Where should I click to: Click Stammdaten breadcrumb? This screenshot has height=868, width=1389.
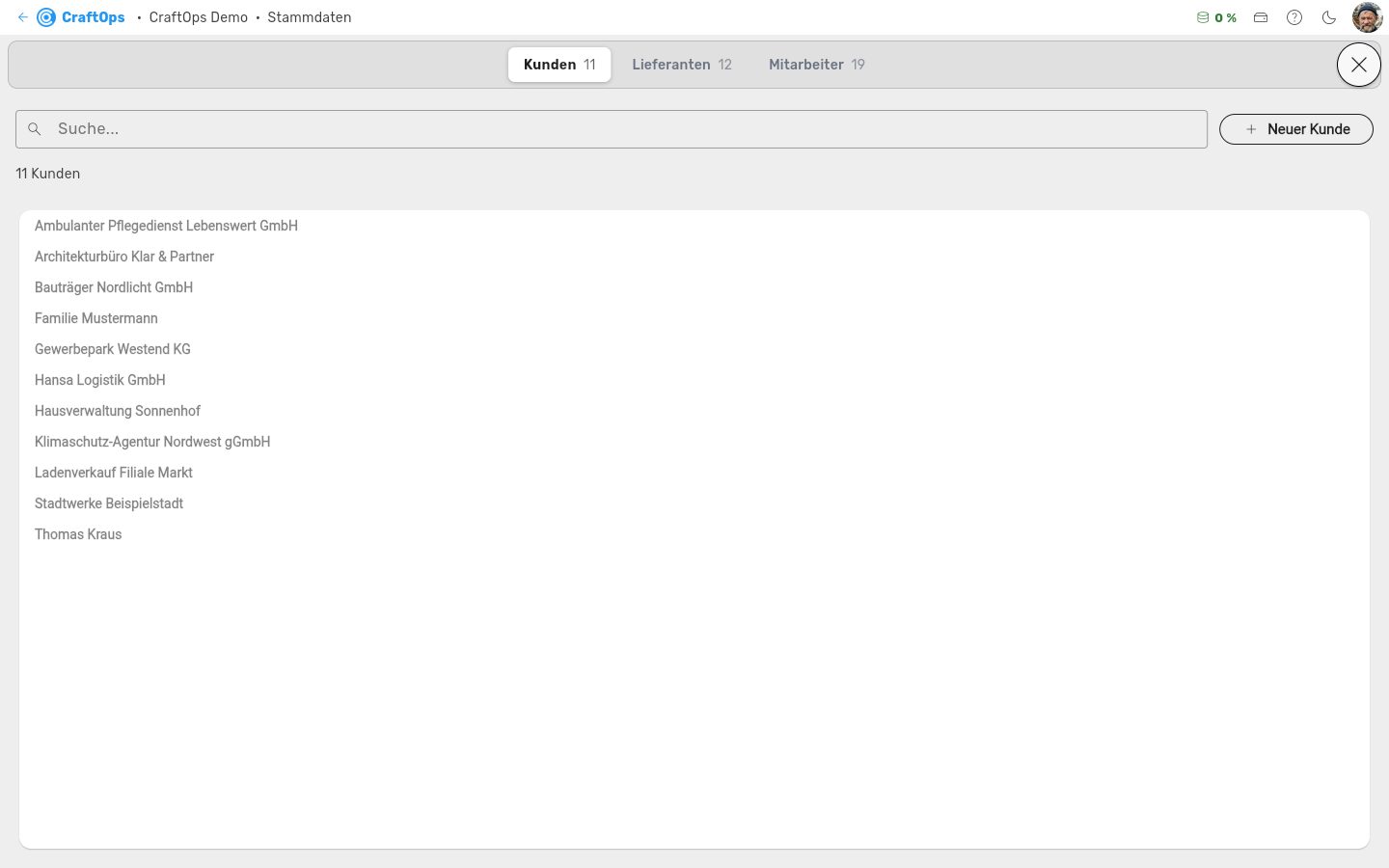310,17
